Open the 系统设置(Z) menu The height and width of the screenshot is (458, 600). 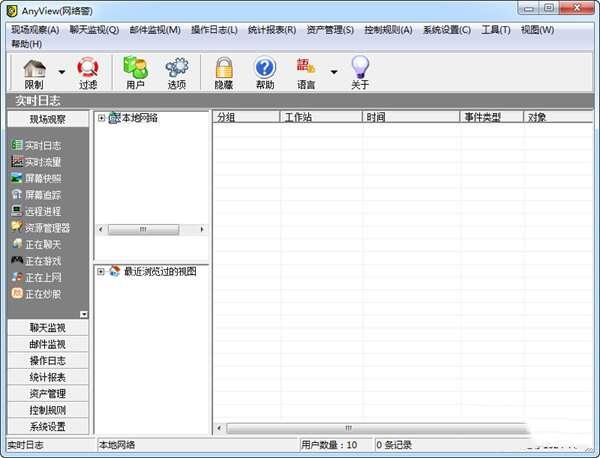click(447, 29)
